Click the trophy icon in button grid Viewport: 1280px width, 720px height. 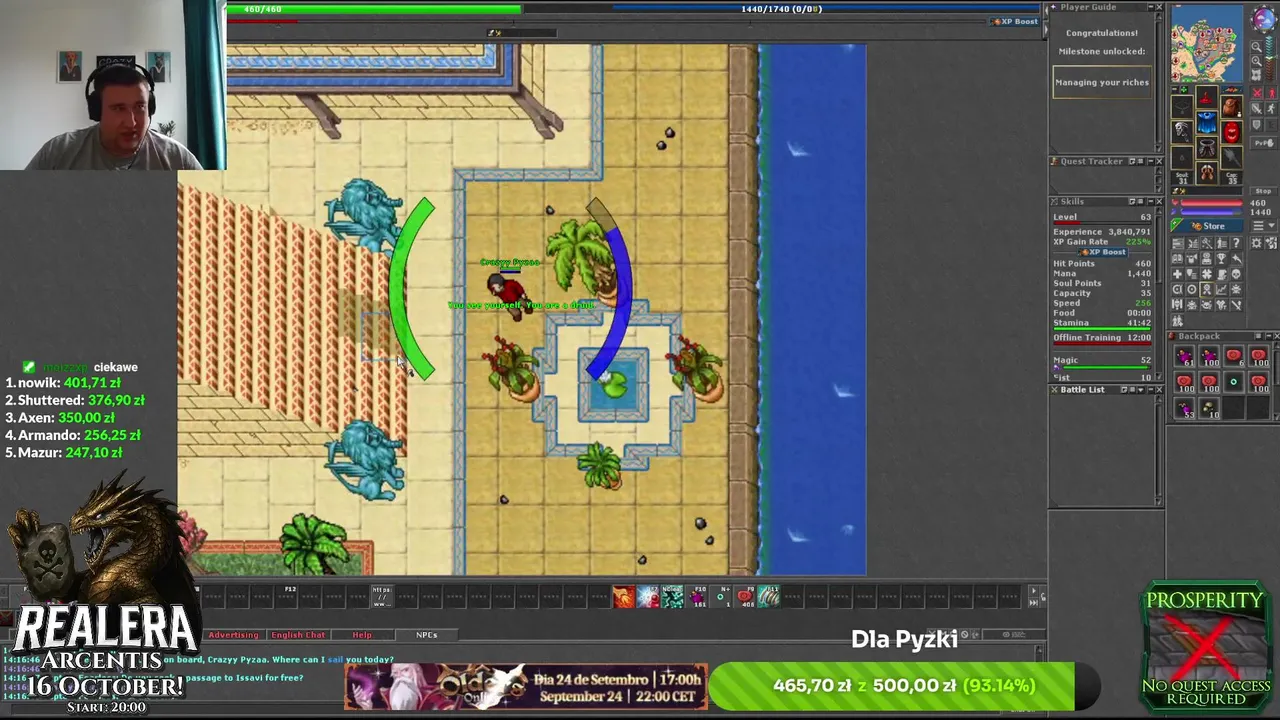tap(1221, 258)
